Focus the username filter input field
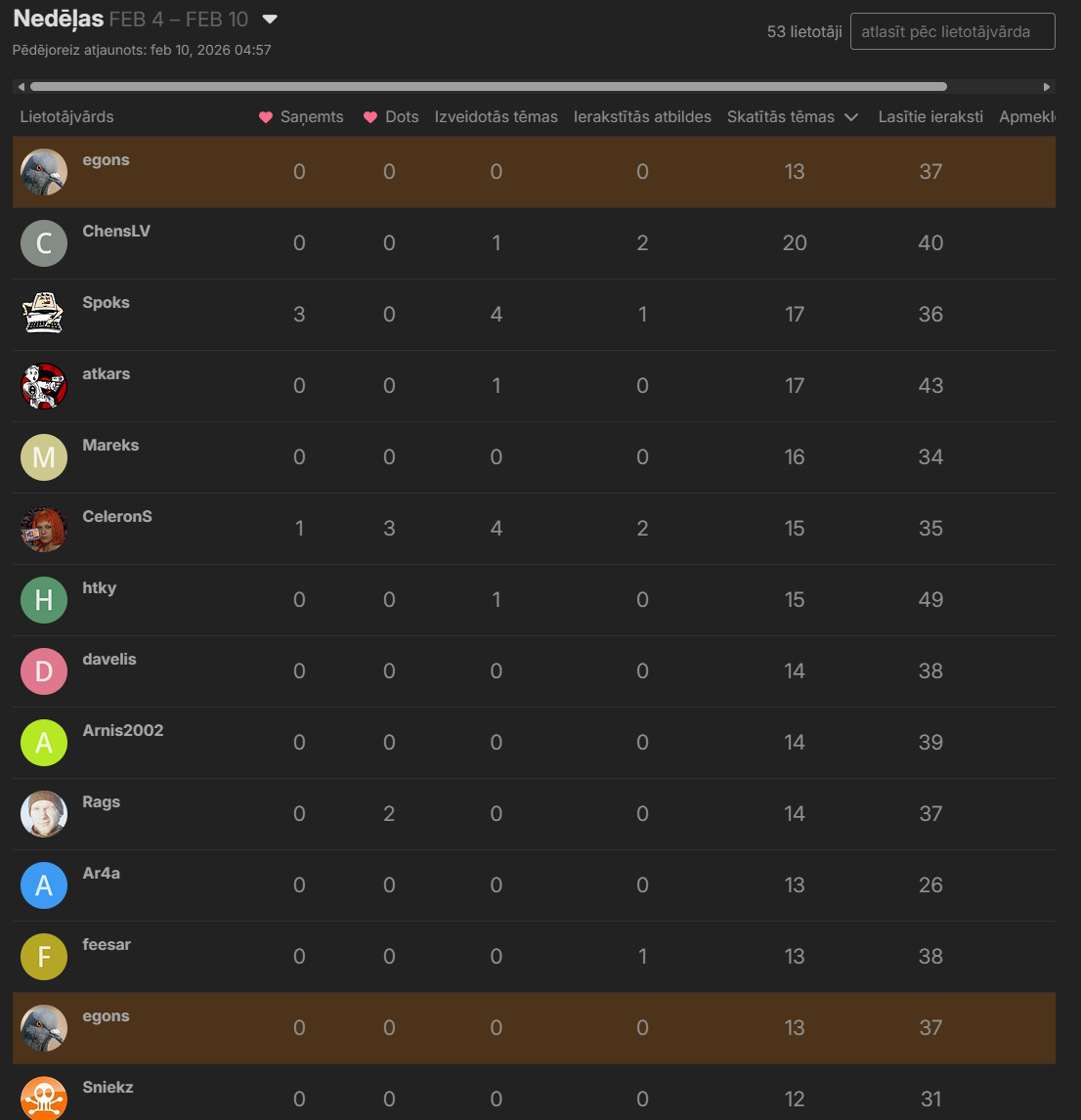The height and width of the screenshot is (1120, 1081). coord(952,31)
